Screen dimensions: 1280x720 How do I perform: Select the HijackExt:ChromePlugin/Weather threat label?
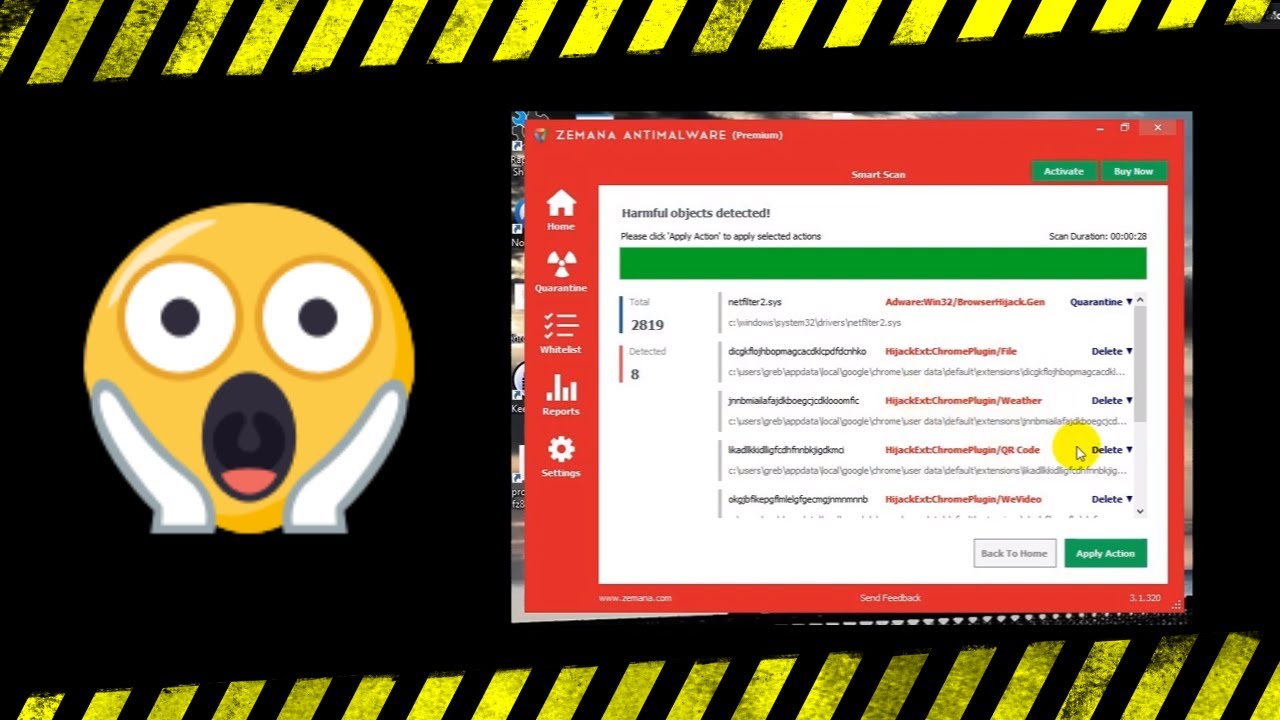(x=963, y=400)
